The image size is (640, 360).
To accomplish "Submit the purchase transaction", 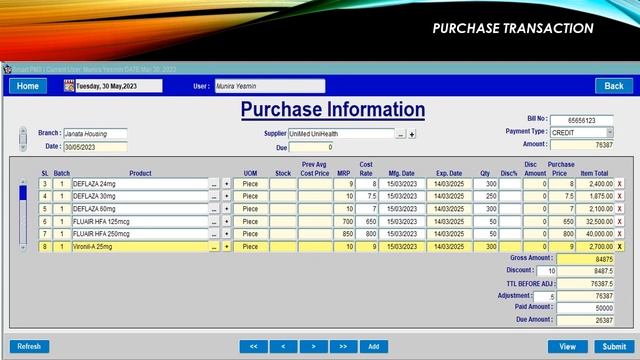I will (x=614, y=347).
